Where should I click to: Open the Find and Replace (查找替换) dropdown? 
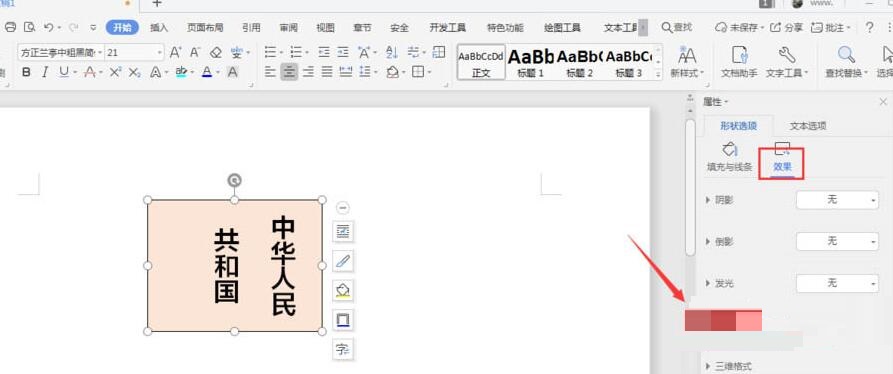coord(847,62)
